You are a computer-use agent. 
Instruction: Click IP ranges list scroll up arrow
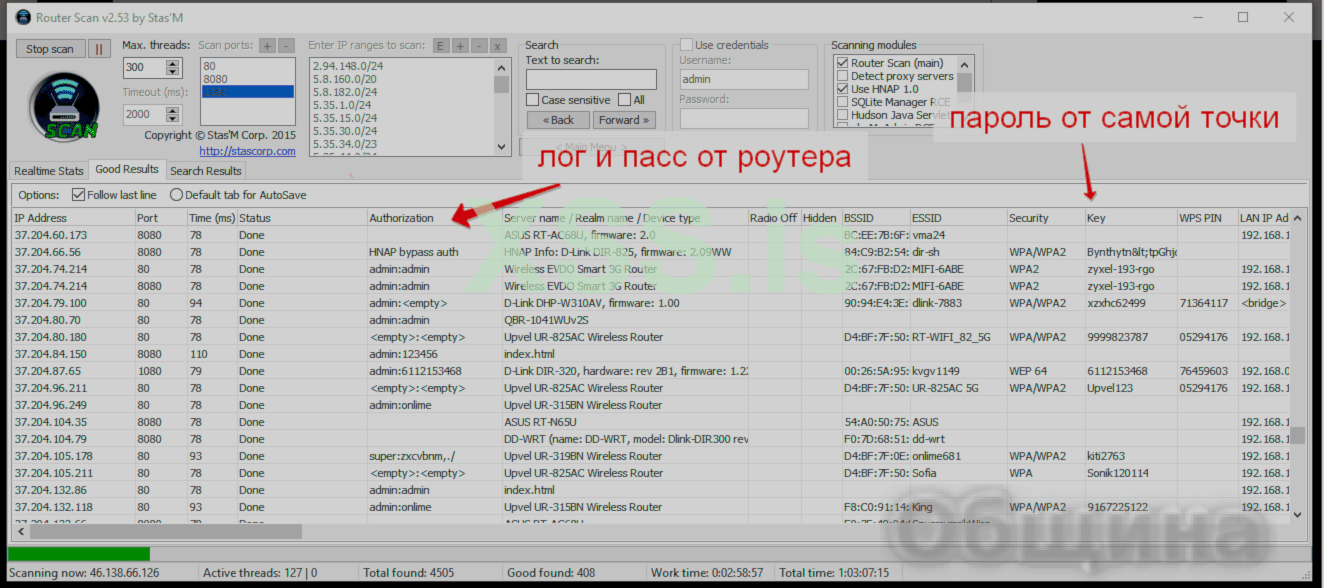pyautogui.click(x=502, y=66)
